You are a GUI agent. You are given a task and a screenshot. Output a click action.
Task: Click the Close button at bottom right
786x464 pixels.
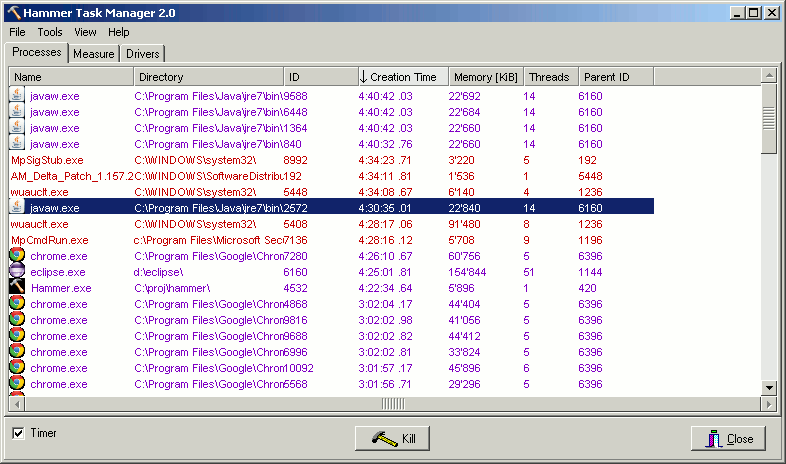coord(728,438)
